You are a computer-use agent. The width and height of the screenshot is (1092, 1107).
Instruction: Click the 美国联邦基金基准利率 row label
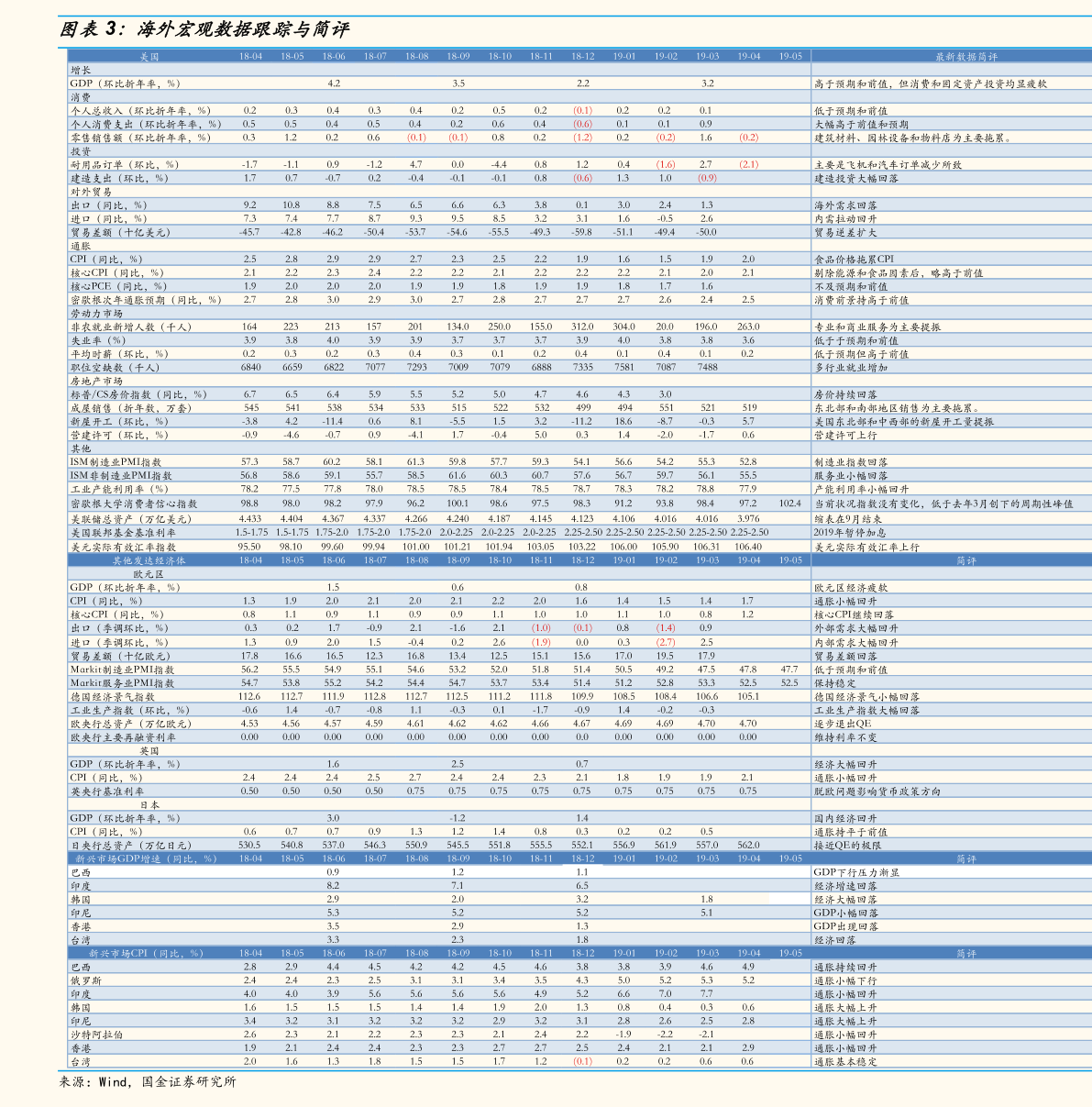coord(123,532)
